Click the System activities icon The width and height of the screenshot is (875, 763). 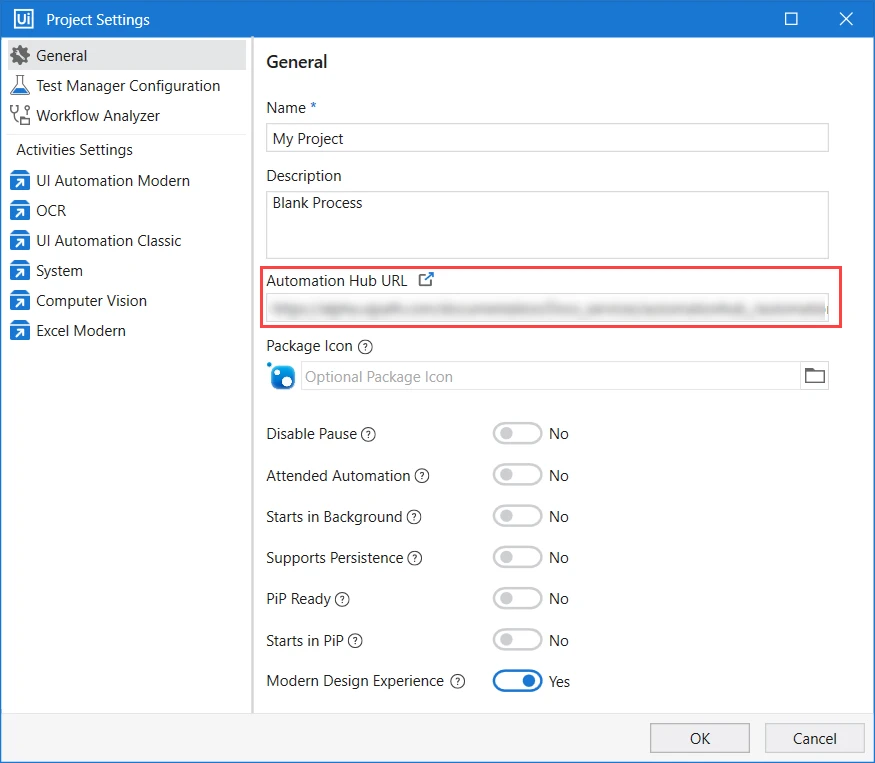tap(20, 271)
